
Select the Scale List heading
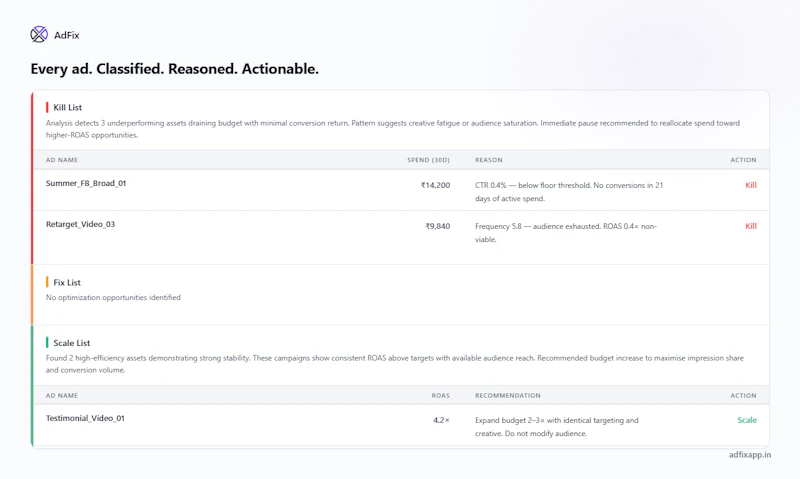(71, 343)
